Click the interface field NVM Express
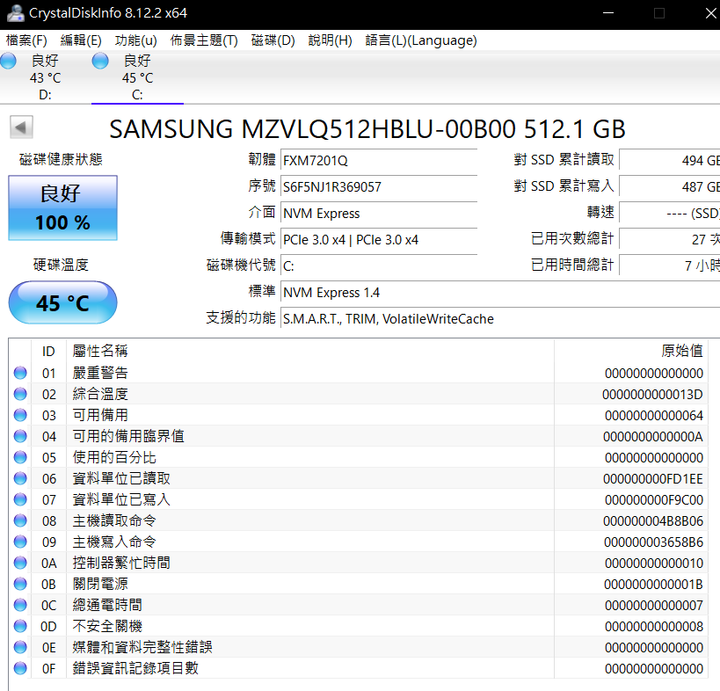Screen dimensions: 720x691 (379, 213)
